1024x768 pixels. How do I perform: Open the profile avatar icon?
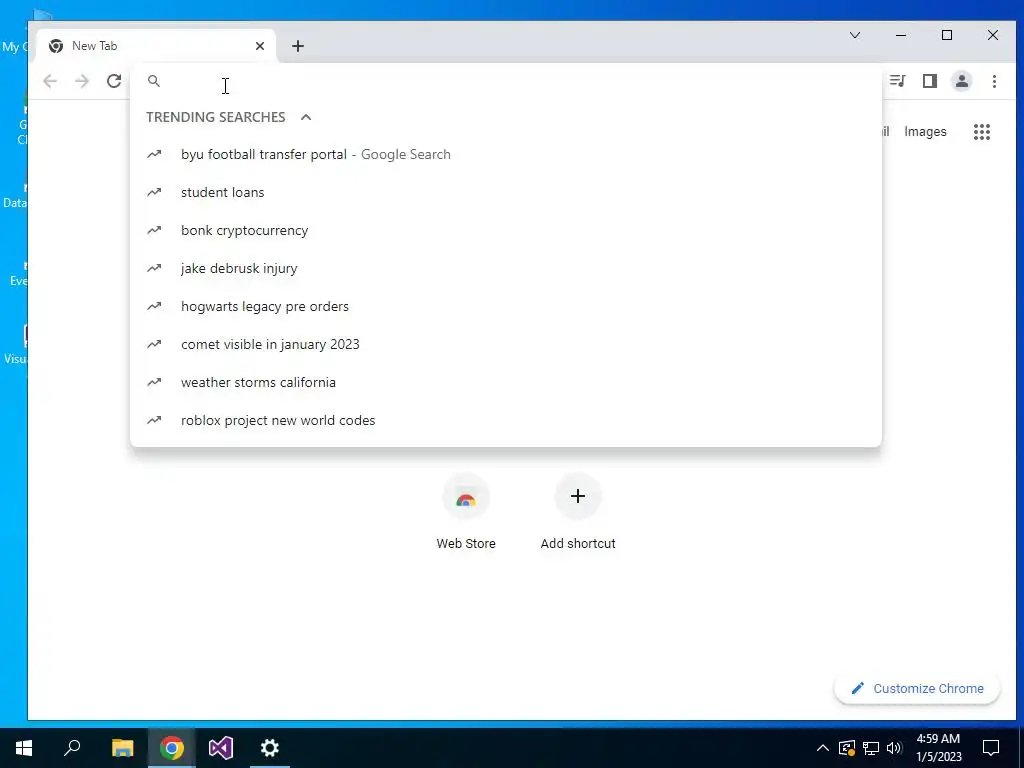pos(962,81)
